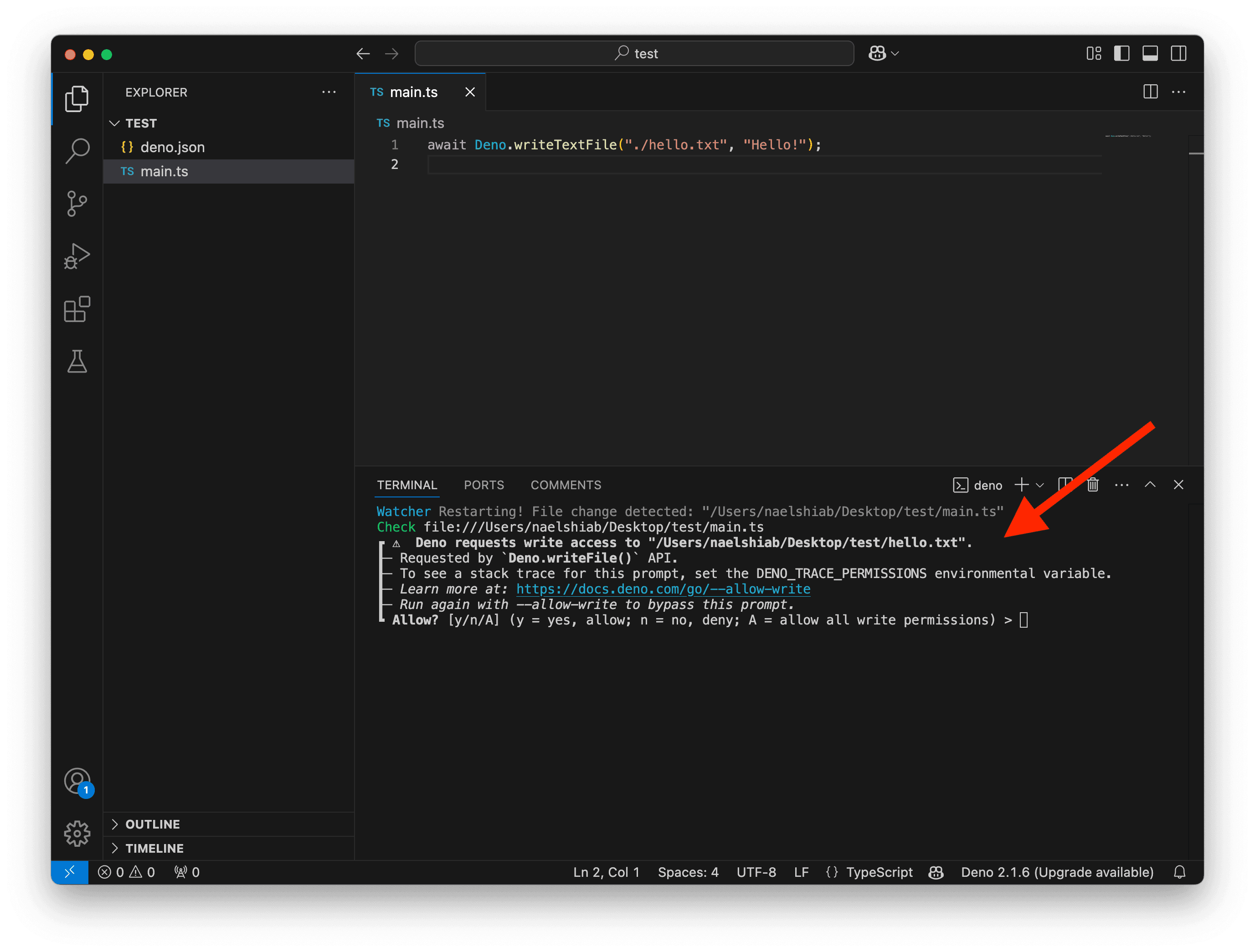The image size is (1255, 952).
Task: Select the main.ts editor tab
Action: pos(421,92)
